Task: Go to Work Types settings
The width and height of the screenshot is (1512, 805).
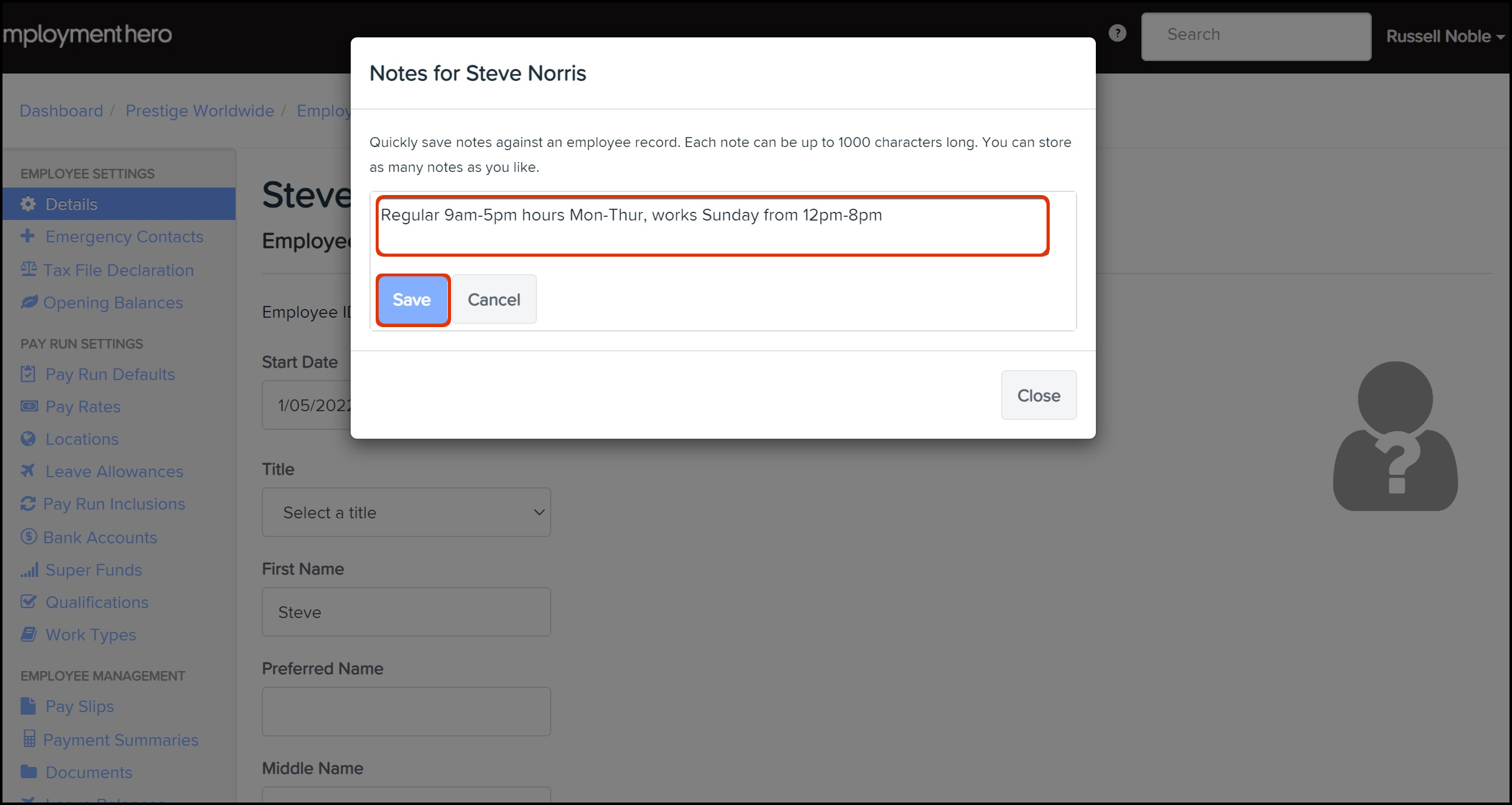Action: click(x=90, y=634)
